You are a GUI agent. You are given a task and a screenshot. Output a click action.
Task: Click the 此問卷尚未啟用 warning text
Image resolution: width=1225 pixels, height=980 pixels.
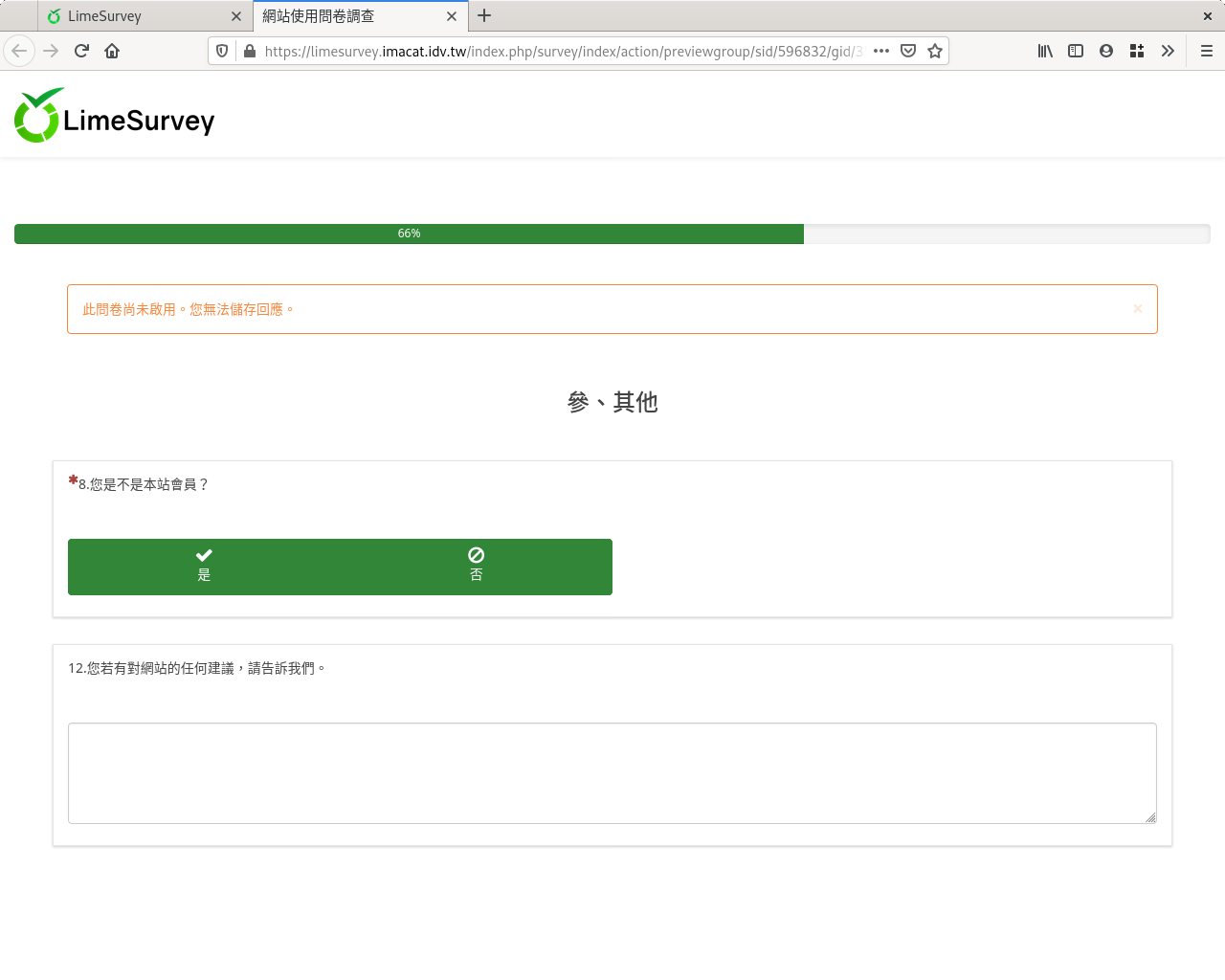pos(188,309)
